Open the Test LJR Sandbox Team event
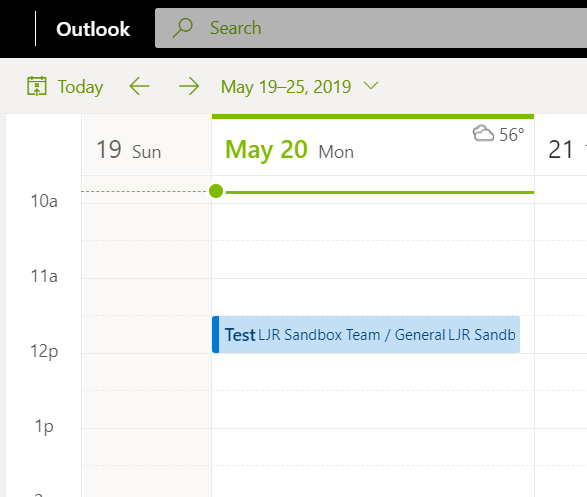587x497 pixels. point(366,335)
